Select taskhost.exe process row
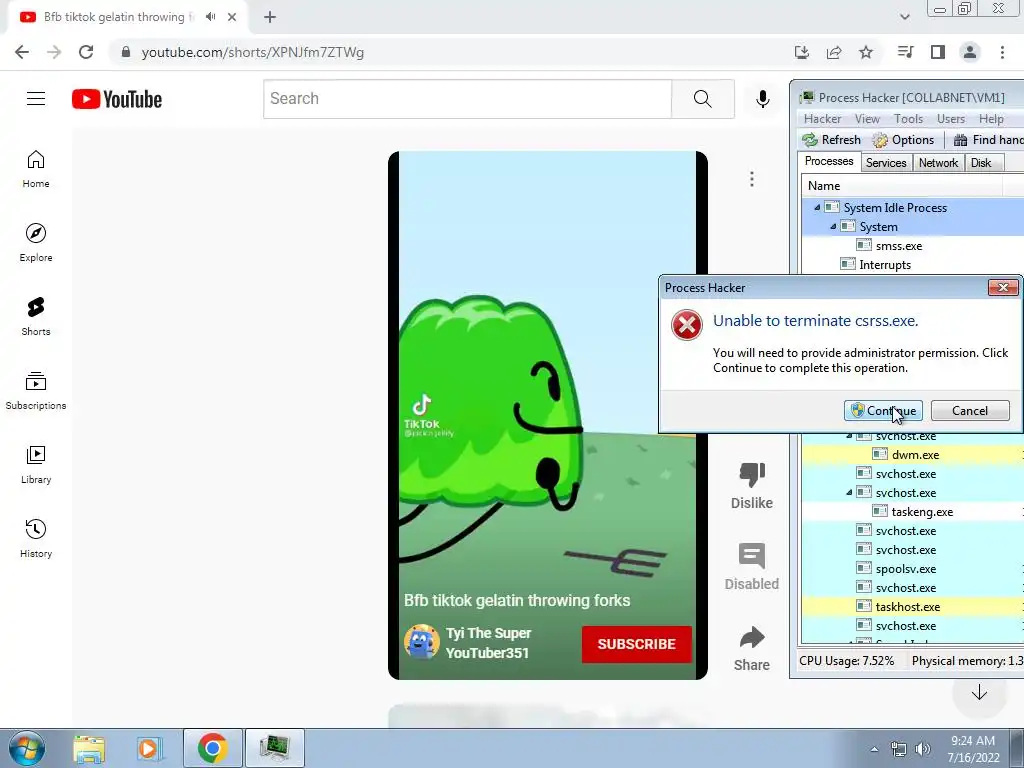1024x768 pixels. [913, 607]
